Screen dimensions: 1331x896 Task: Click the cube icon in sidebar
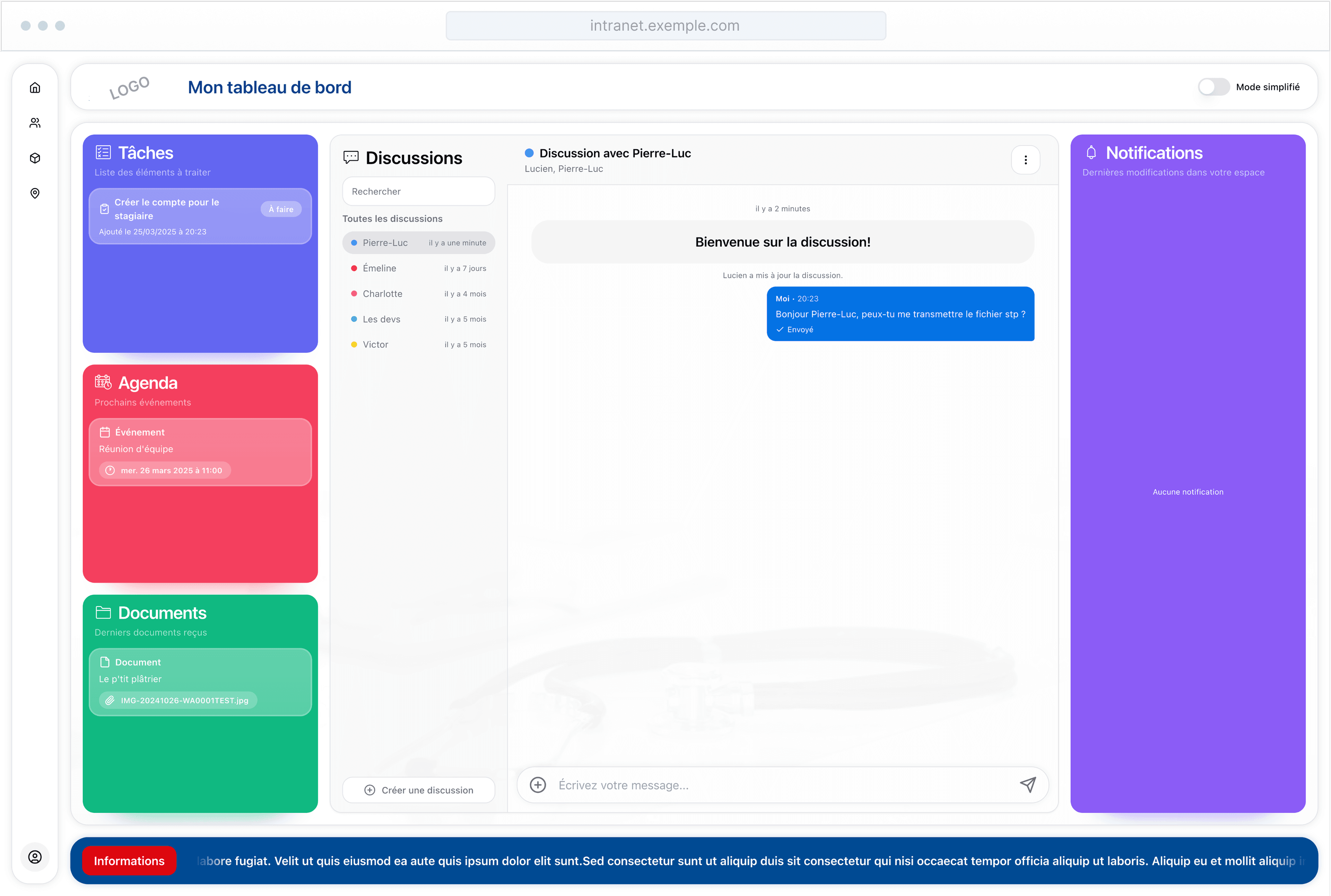coord(35,158)
